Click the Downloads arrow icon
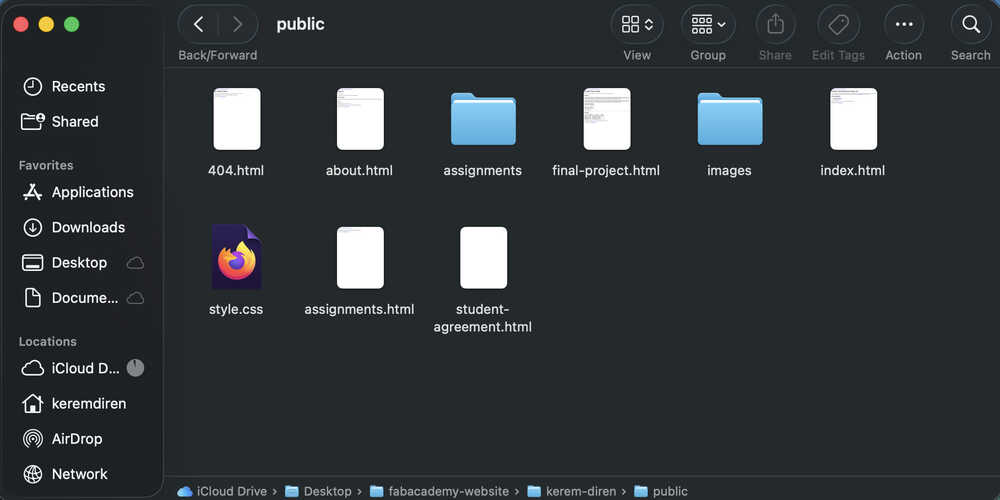 (x=33, y=227)
